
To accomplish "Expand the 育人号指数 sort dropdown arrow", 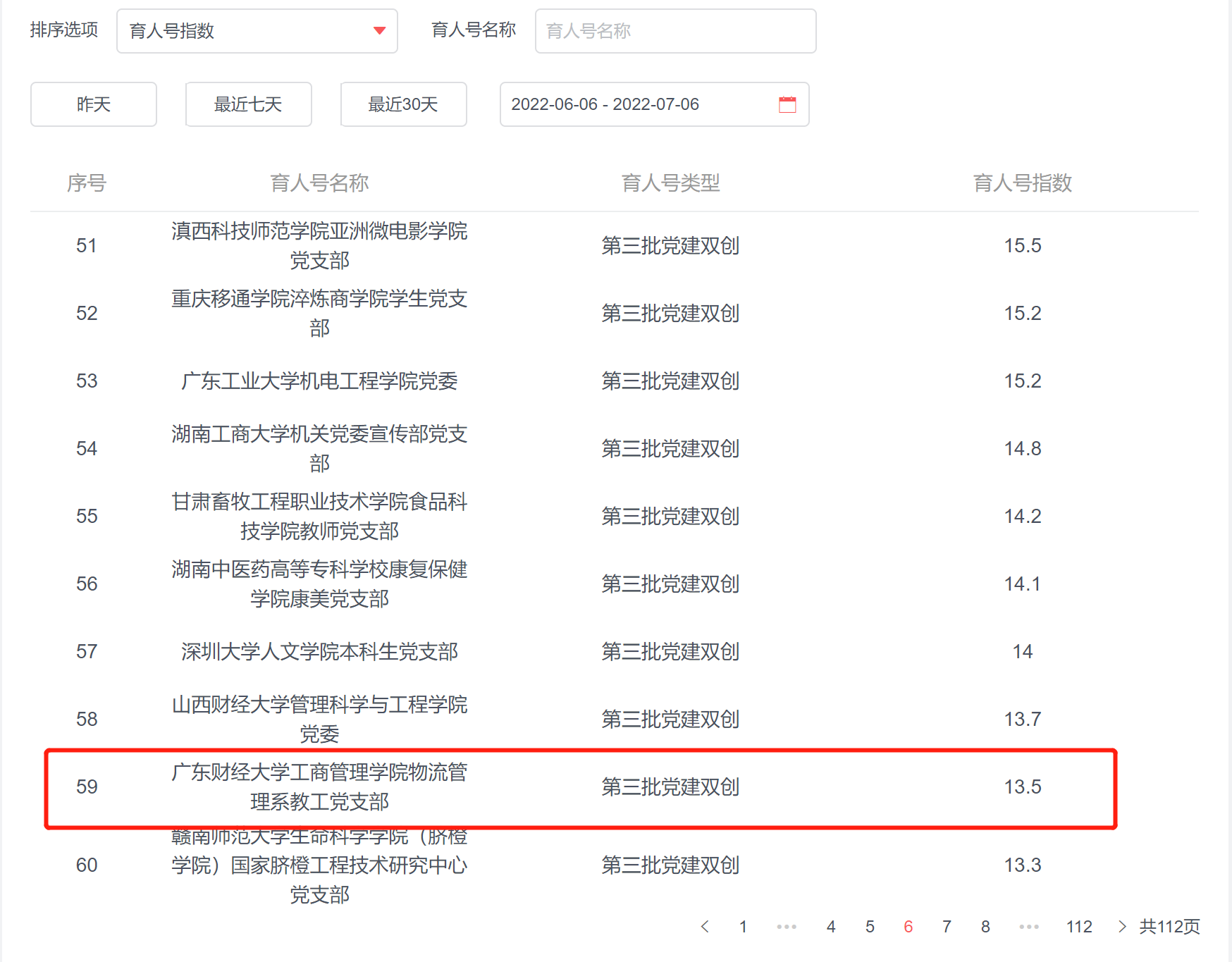I will pos(379,30).
